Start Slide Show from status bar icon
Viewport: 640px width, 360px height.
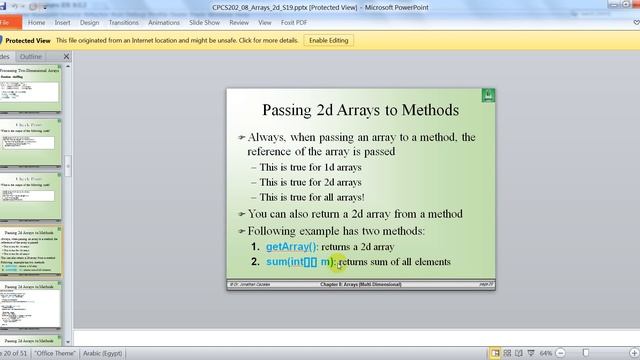531,353
